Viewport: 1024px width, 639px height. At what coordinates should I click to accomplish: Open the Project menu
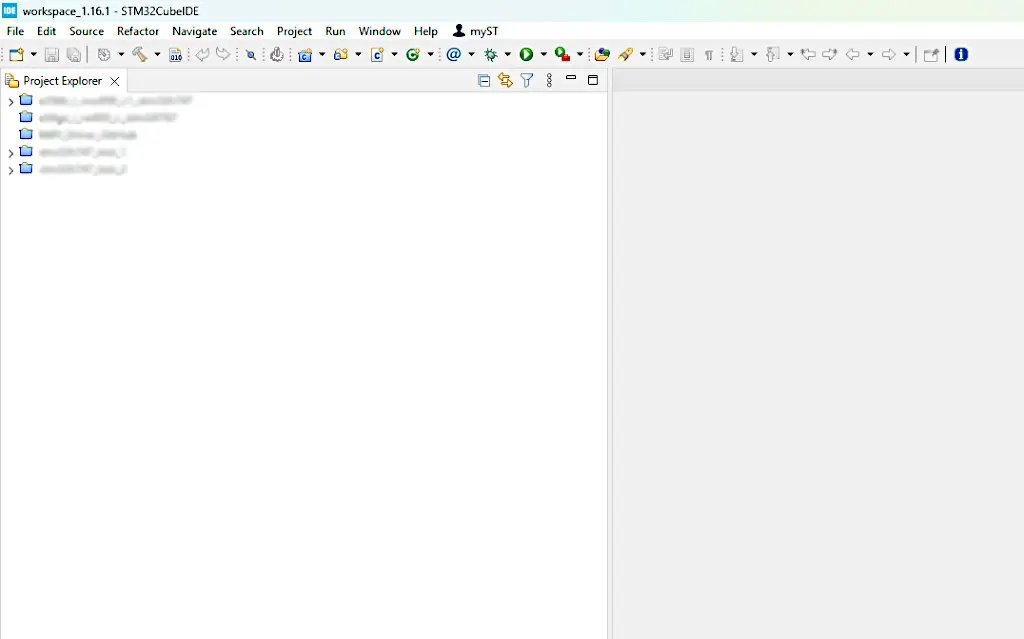[294, 31]
